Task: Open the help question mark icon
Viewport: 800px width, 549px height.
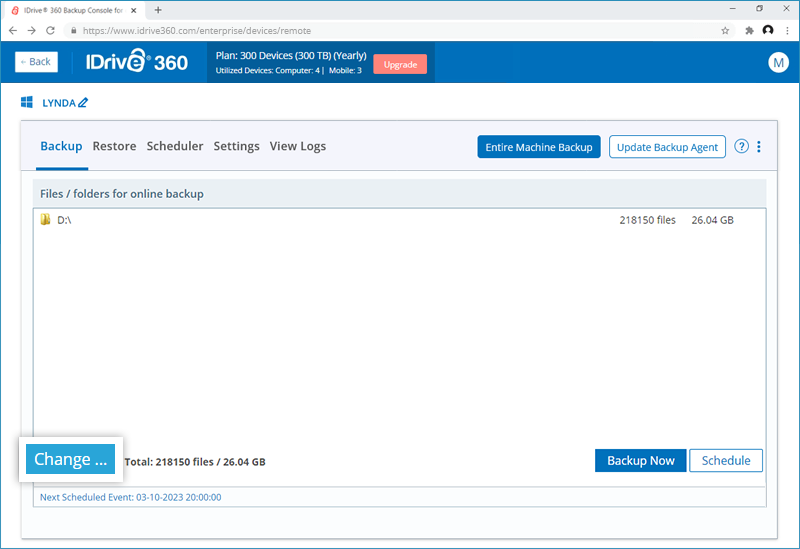Action: pyautogui.click(x=741, y=146)
